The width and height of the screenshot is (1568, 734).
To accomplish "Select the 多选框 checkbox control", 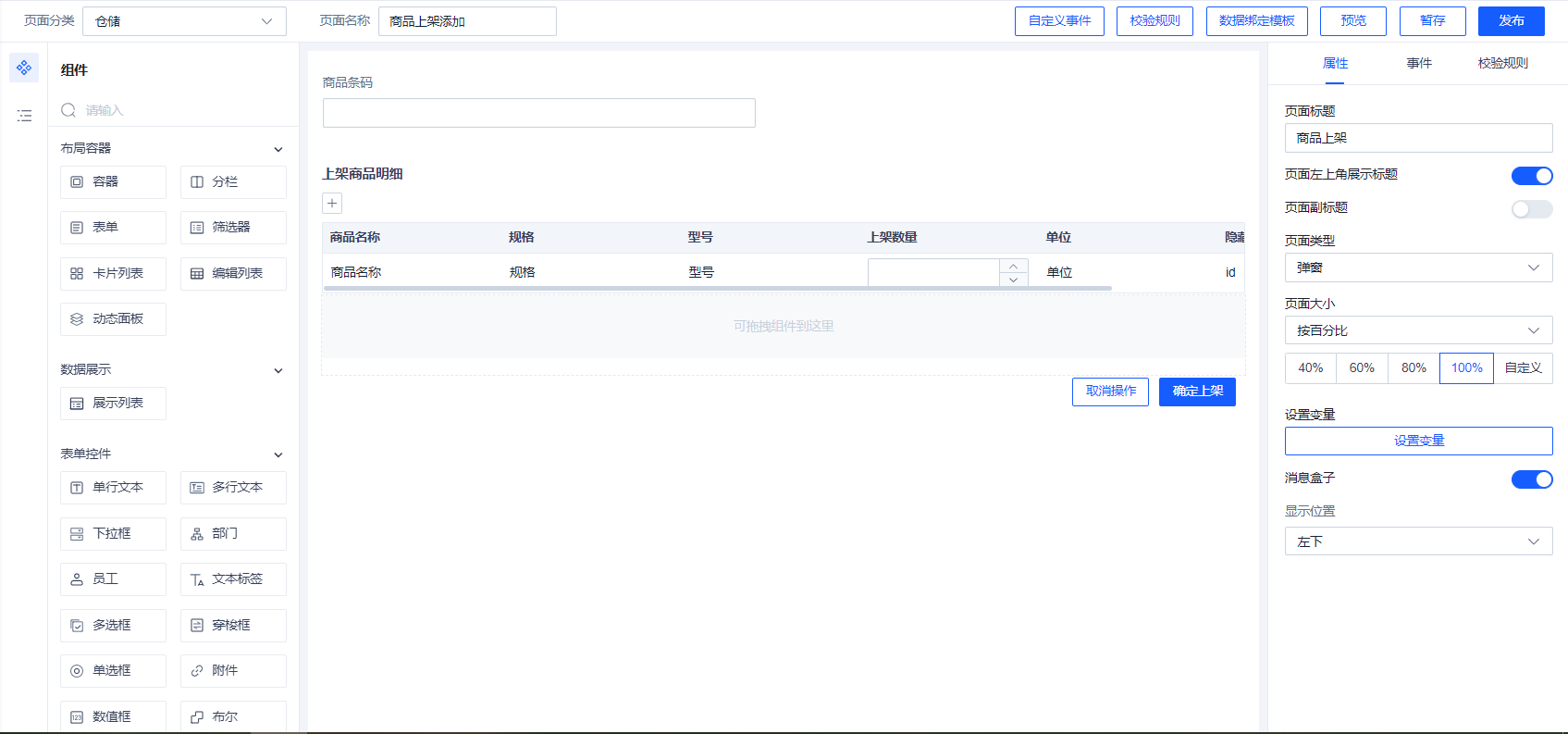I will 113,626.
